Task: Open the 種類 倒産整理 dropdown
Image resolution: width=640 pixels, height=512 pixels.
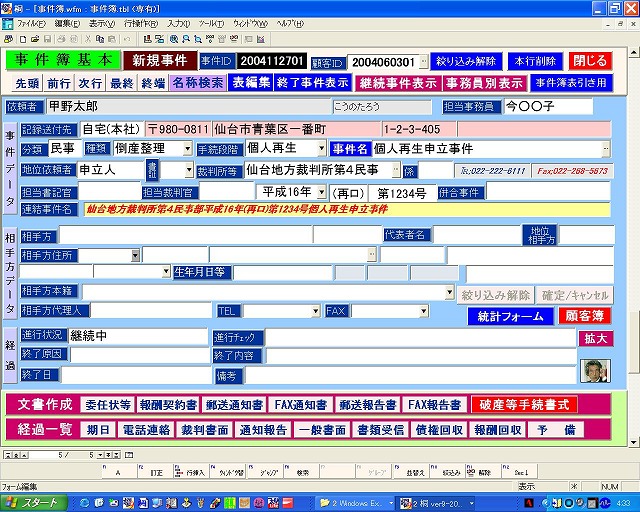Action: coord(188,148)
